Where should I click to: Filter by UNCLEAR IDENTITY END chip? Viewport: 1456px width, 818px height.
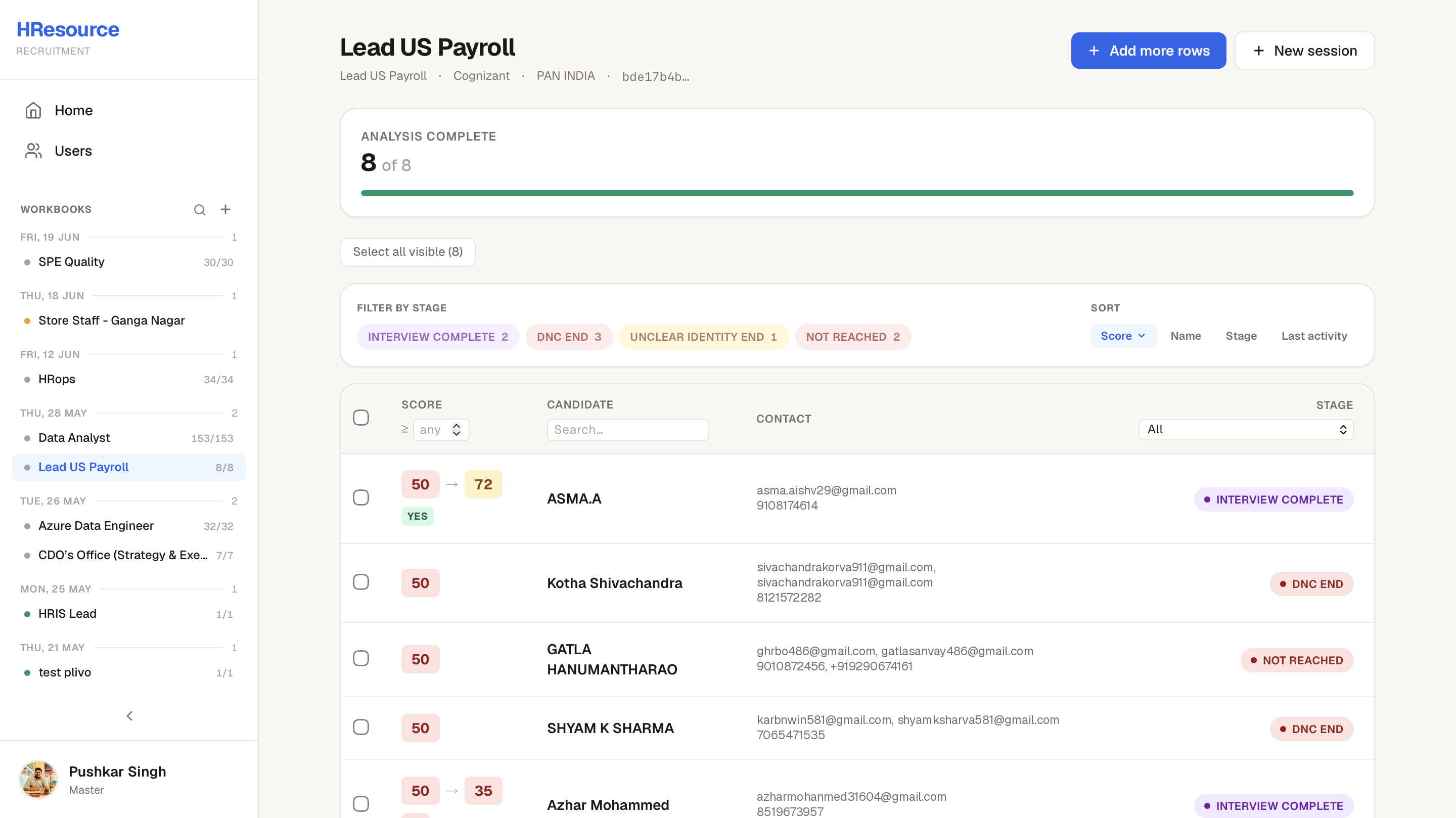pyautogui.click(x=703, y=337)
